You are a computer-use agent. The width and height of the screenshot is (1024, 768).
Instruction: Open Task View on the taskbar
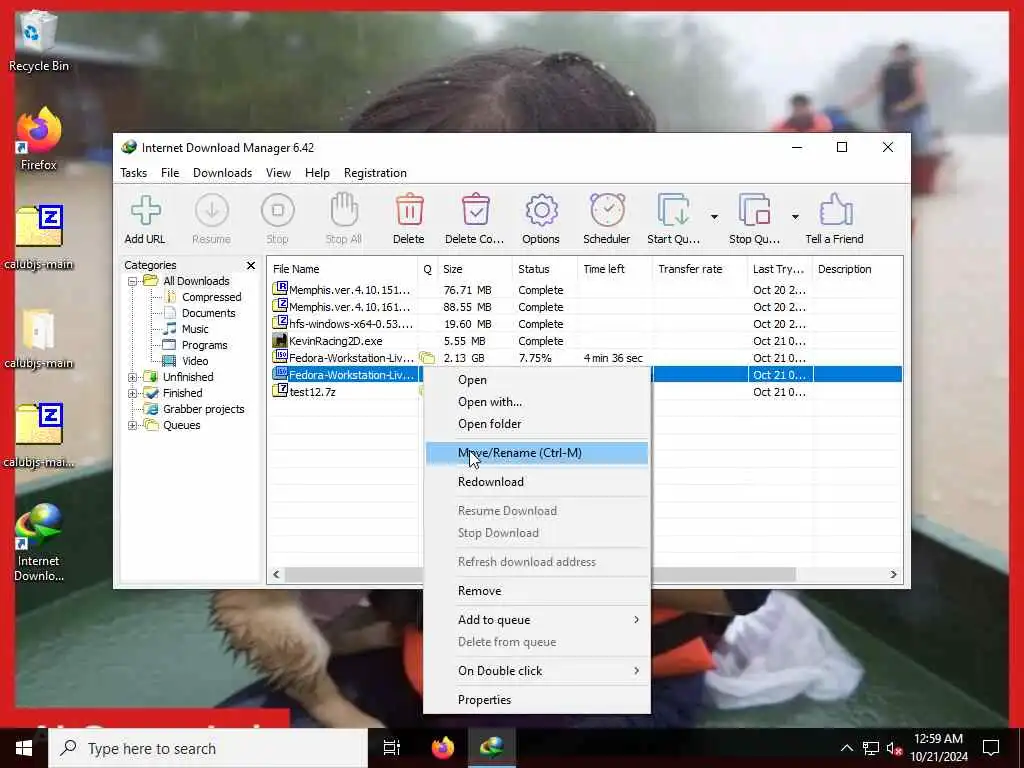pyautogui.click(x=392, y=748)
